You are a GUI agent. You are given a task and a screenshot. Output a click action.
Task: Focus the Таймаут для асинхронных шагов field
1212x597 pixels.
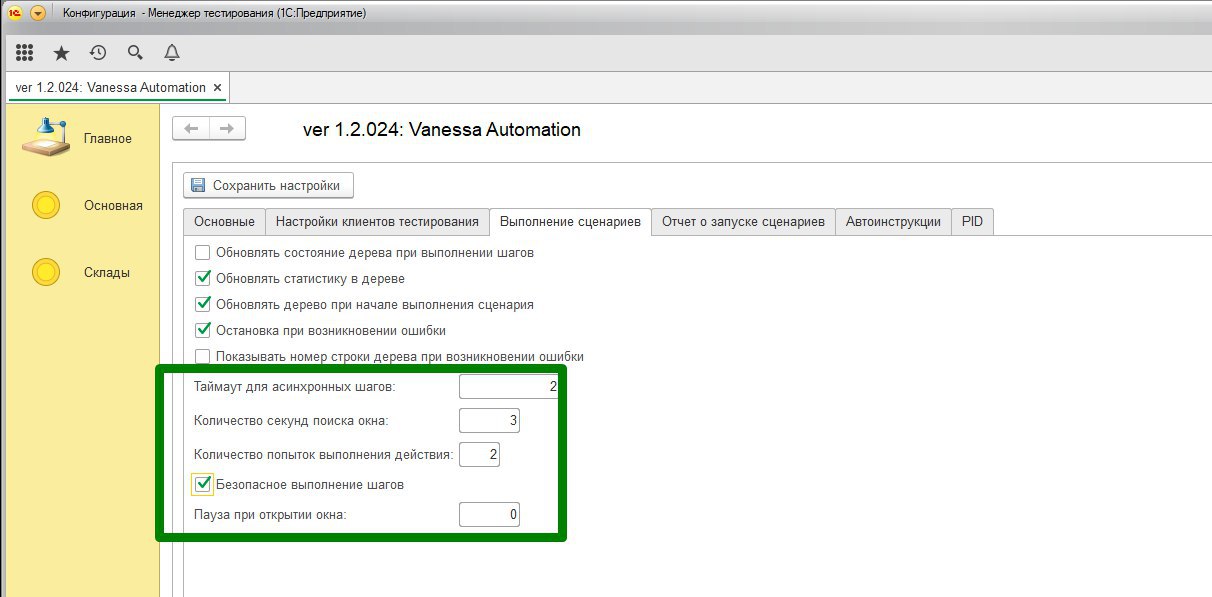point(509,386)
